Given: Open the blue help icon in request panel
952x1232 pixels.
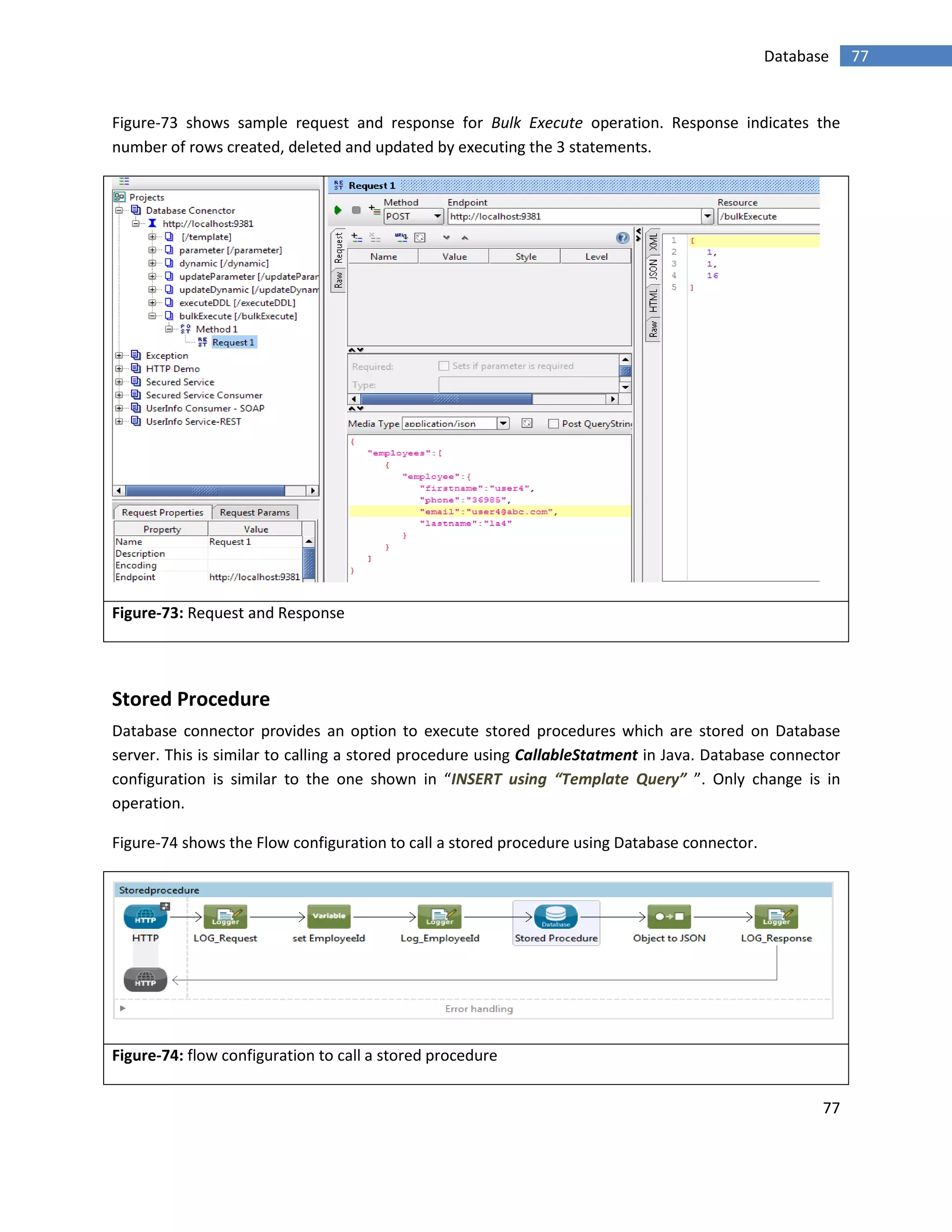Looking at the screenshot, I should (622, 238).
